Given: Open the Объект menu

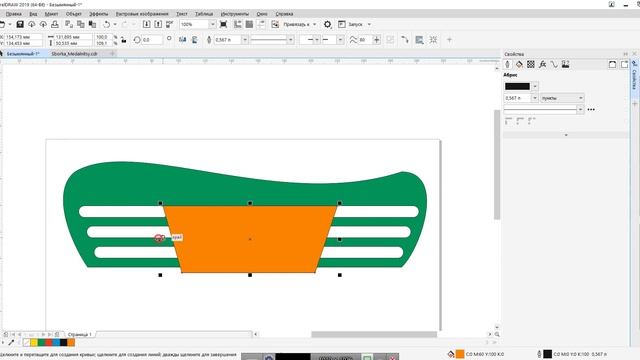Looking at the screenshot, I should coord(73,14).
